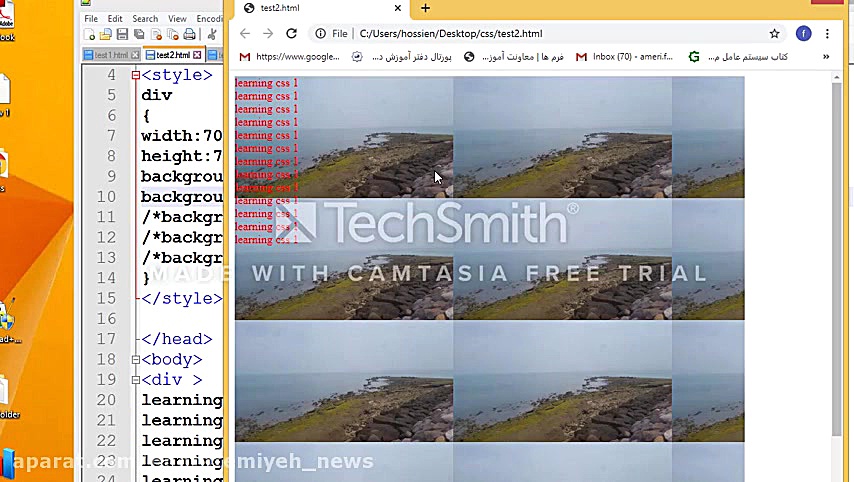Screen dimensions: 854x482
Task: Click the Close file icon in Notepad++ toolbar
Action: click(x=156, y=35)
